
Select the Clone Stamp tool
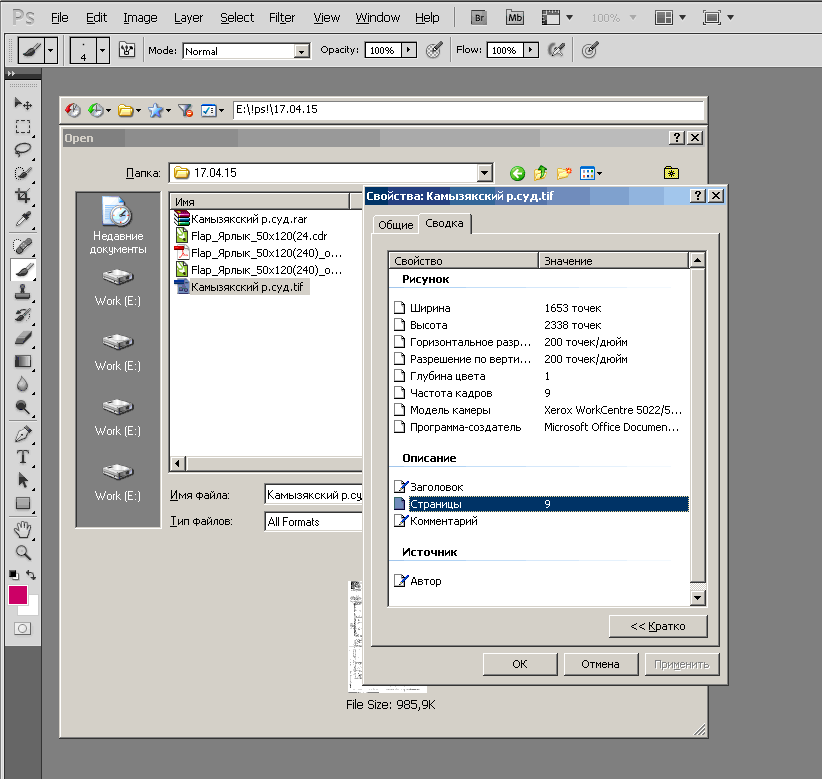tap(23, 292)
